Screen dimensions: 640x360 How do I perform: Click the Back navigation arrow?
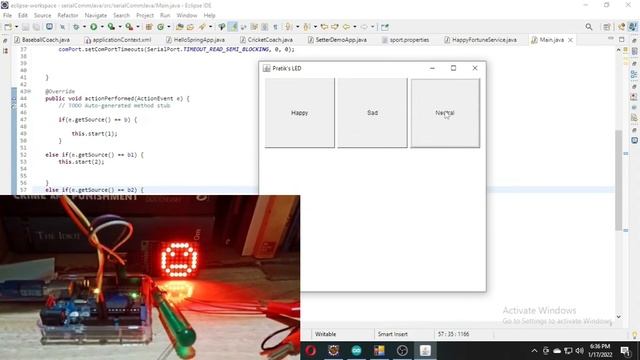pyautogui.click(x=347, y=27)
